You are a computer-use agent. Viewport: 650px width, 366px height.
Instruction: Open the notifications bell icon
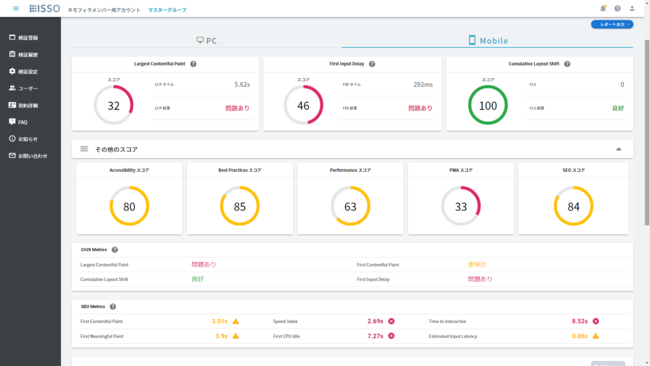click(603, 8)
